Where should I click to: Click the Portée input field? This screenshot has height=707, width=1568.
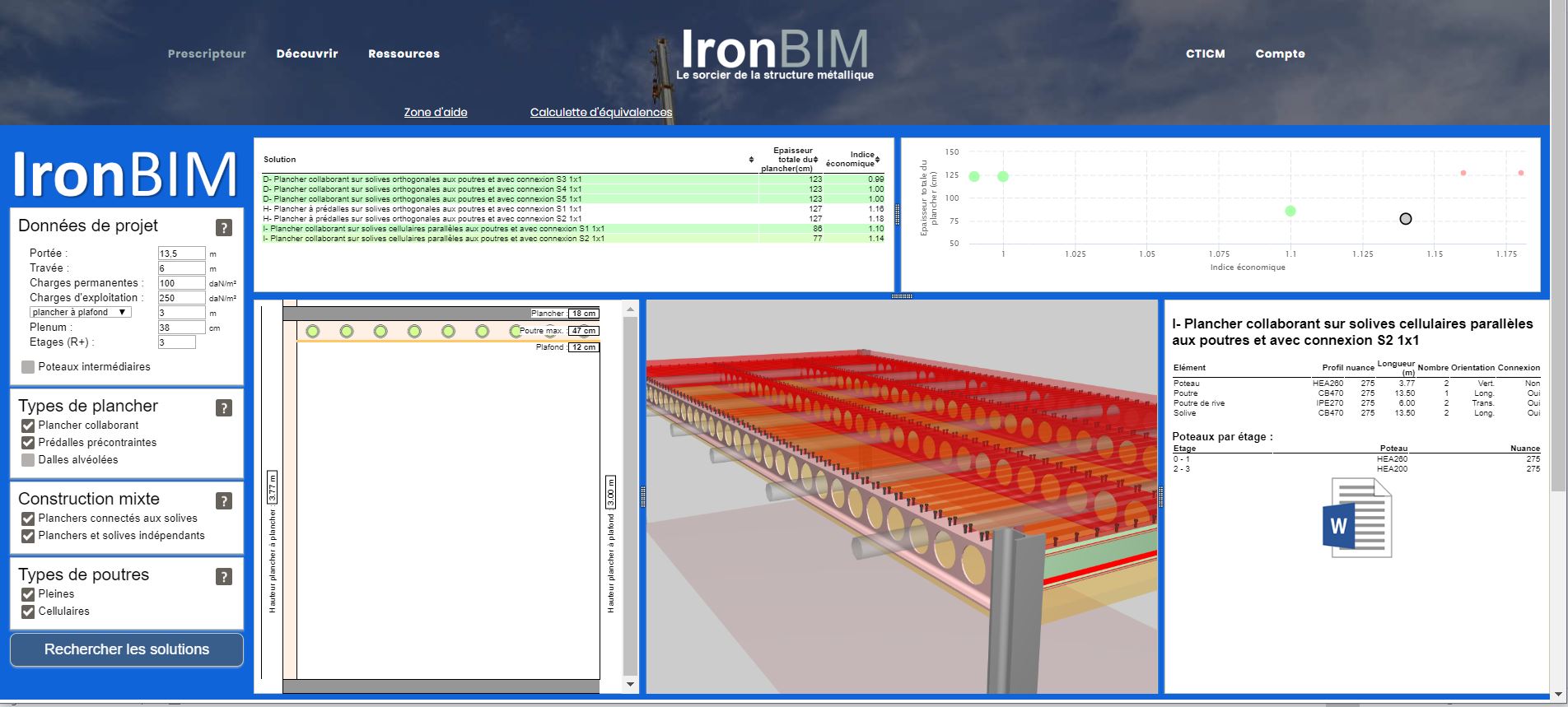click(x=182, y=253)
